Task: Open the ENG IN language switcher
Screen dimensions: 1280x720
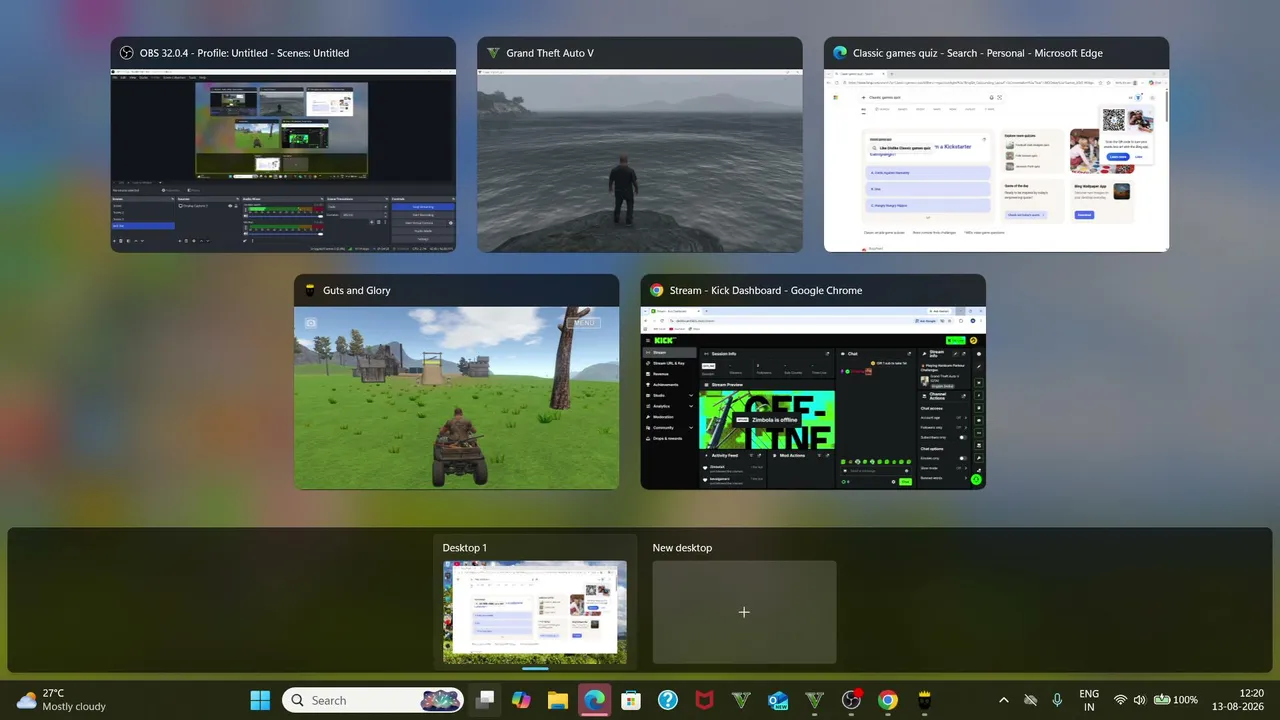Action: (1089, 700)
